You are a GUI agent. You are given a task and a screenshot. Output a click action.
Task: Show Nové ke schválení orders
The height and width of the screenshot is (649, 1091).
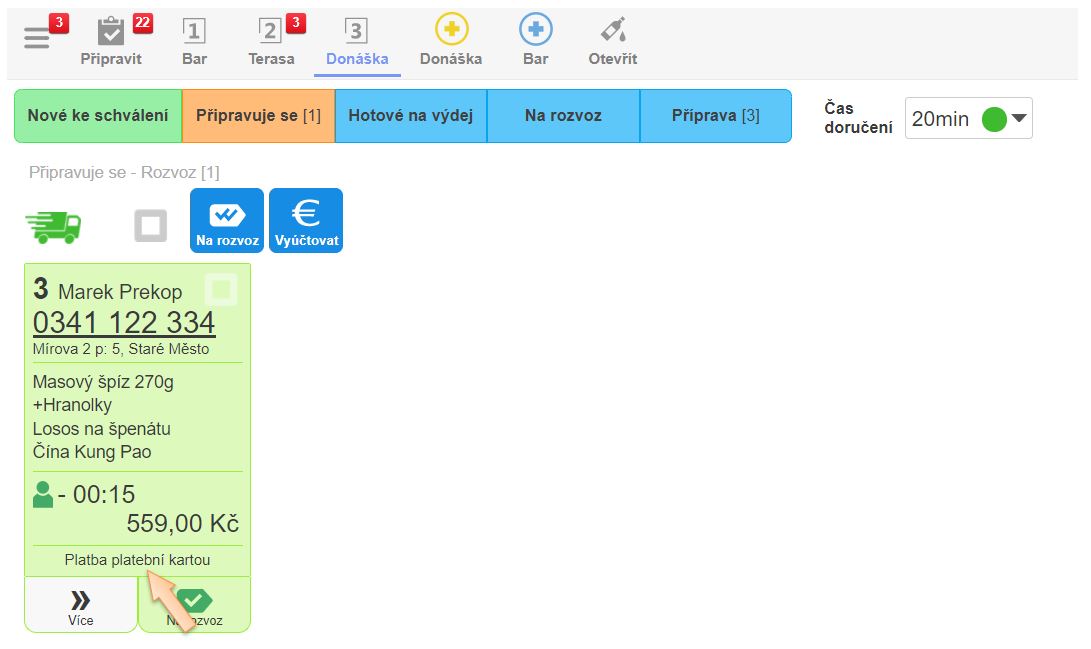(98, 116)
